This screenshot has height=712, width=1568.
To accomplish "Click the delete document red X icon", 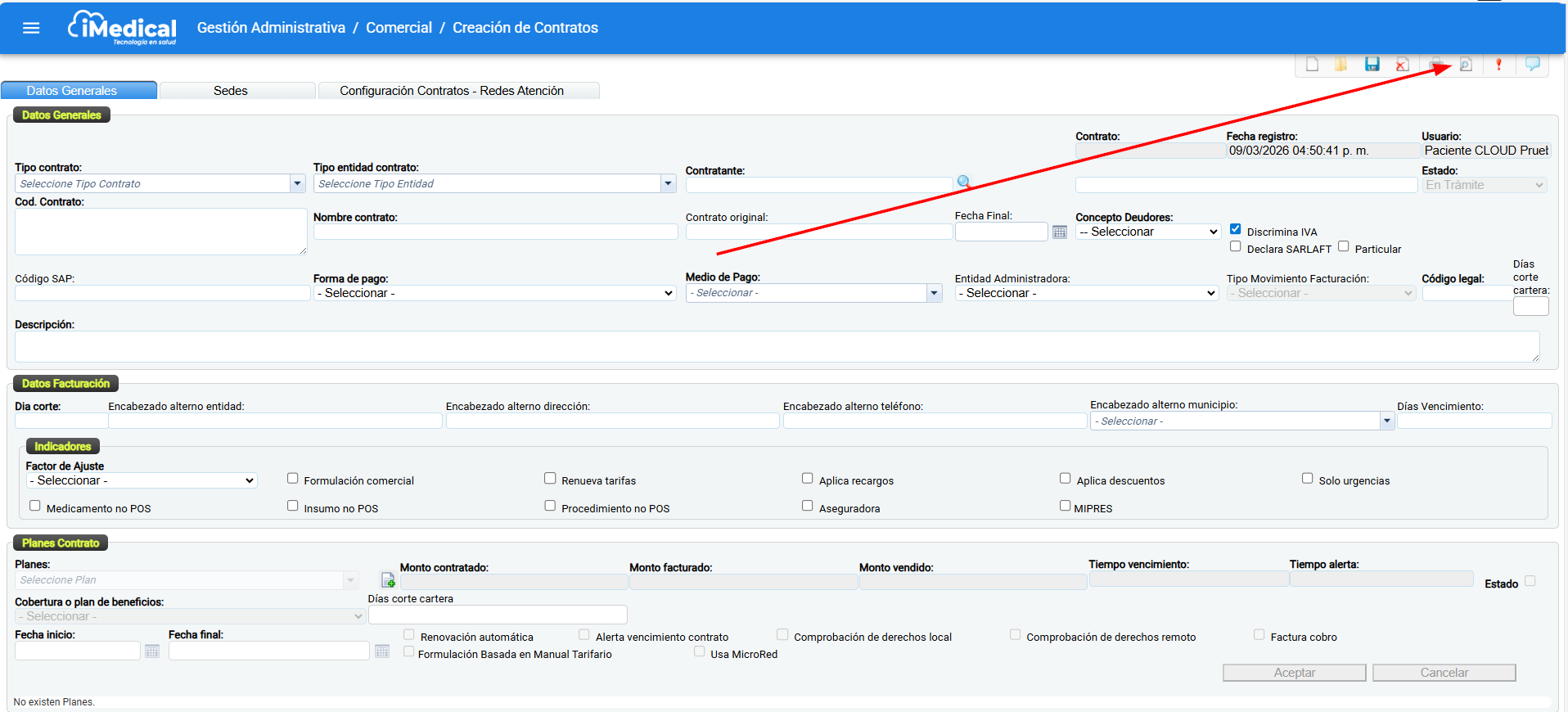I will click(x=1402, y=65).
